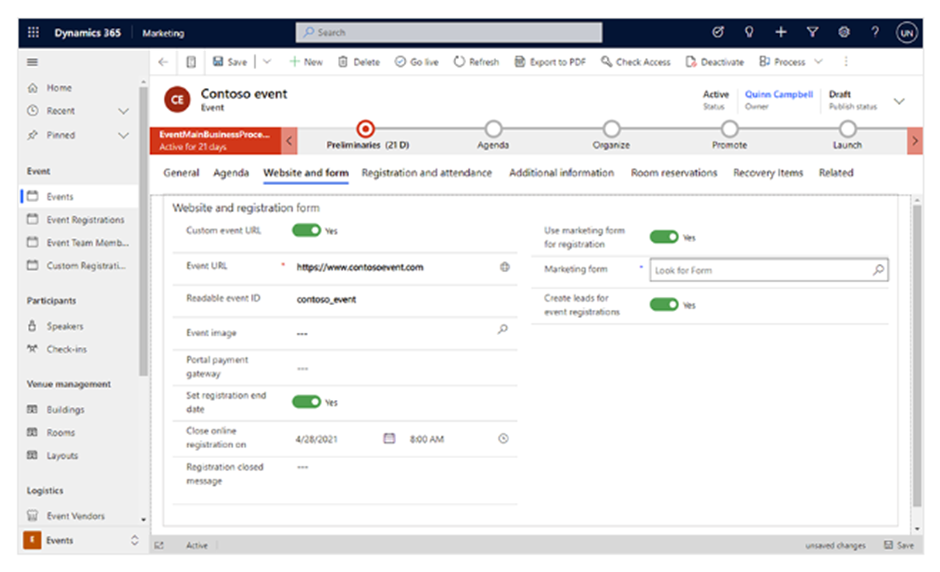Click the search box in the header
The image size is (940, 572).
click(448, 32)
